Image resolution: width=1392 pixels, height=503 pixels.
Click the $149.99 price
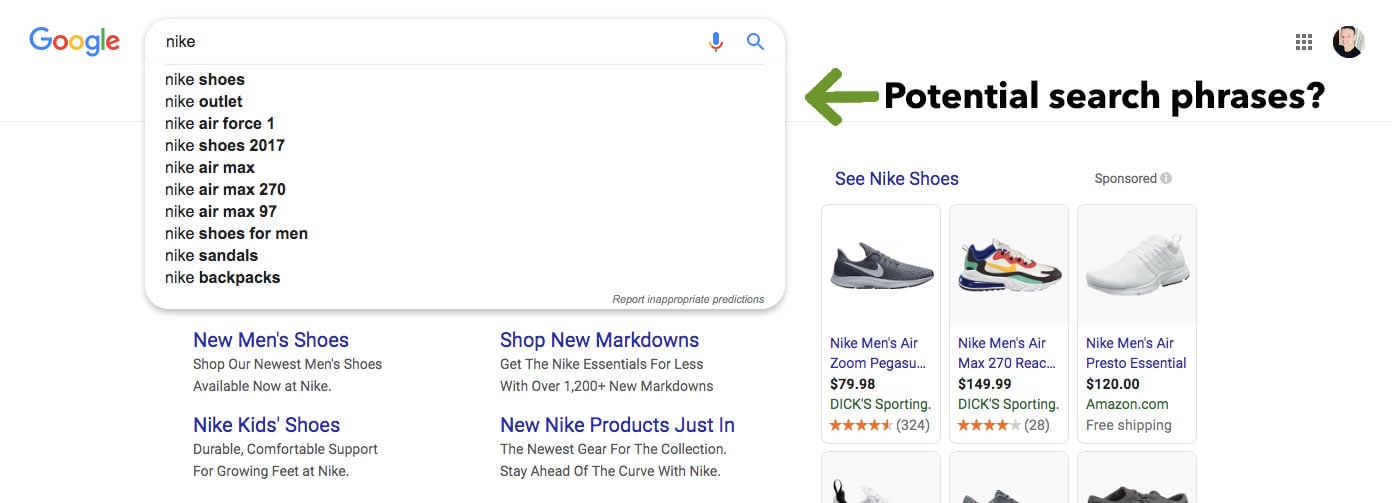click(984, 384)
